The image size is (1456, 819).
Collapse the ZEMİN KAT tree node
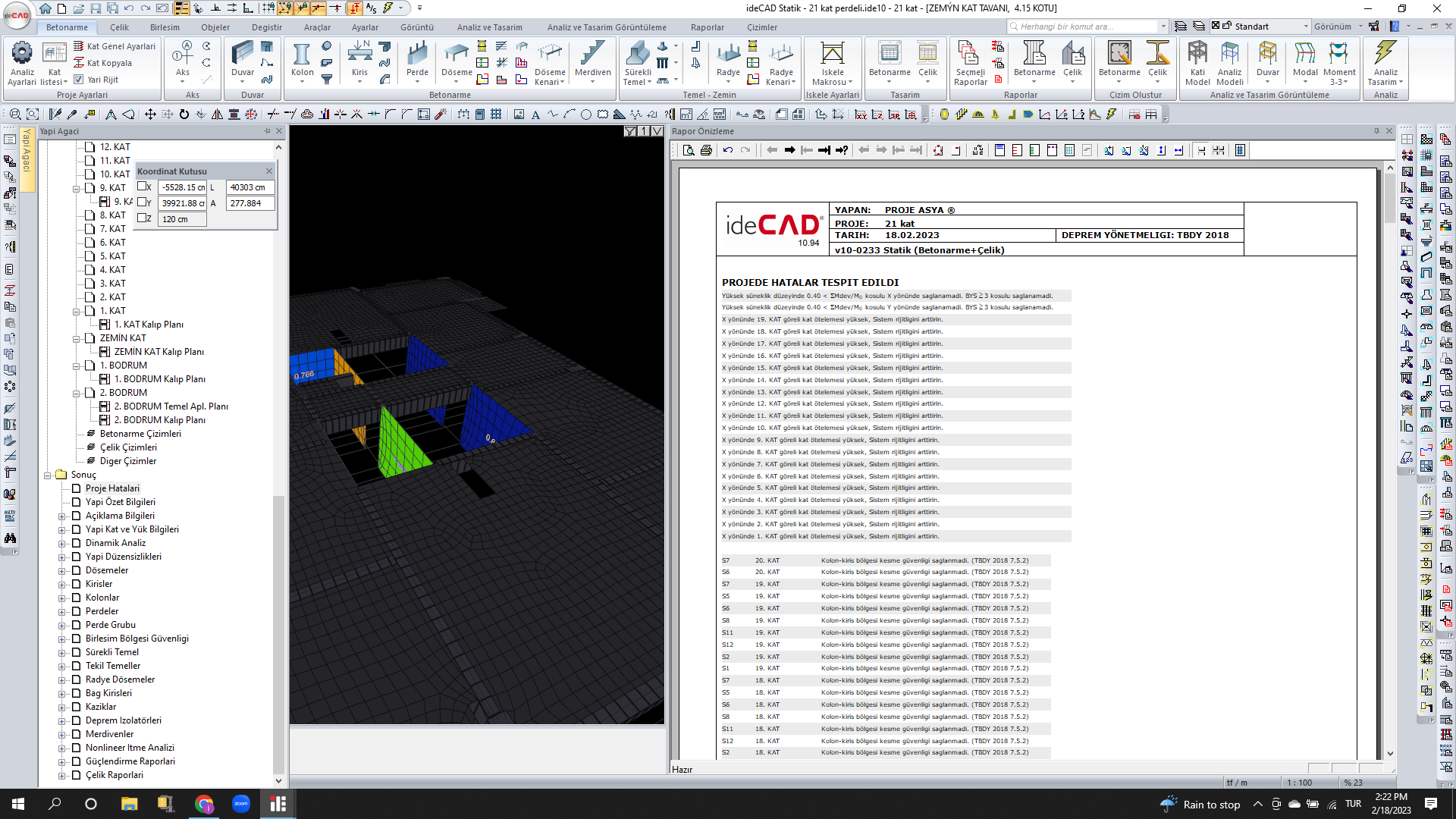click(76, 339)
